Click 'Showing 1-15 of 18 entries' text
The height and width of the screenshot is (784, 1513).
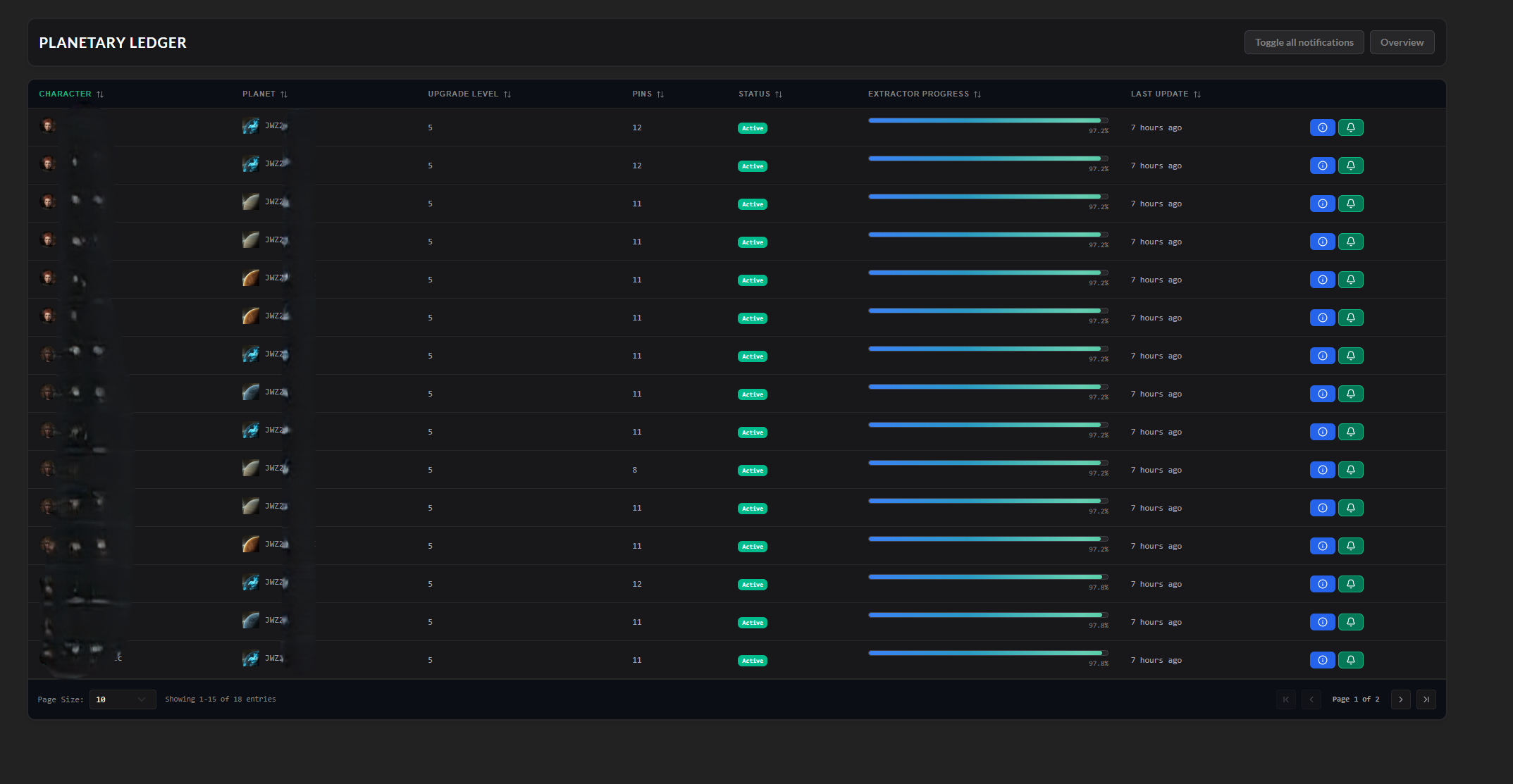pos(221,699)
